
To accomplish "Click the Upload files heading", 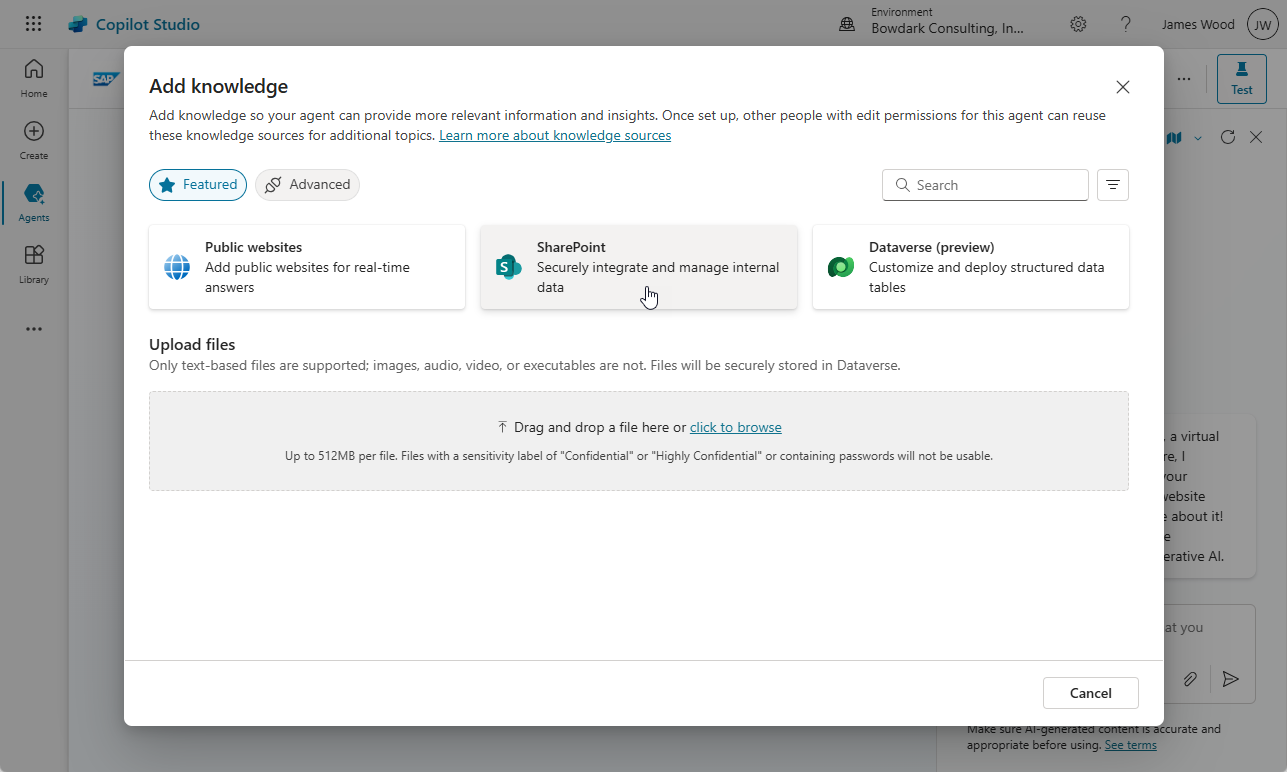I will (x=192, y=345).
